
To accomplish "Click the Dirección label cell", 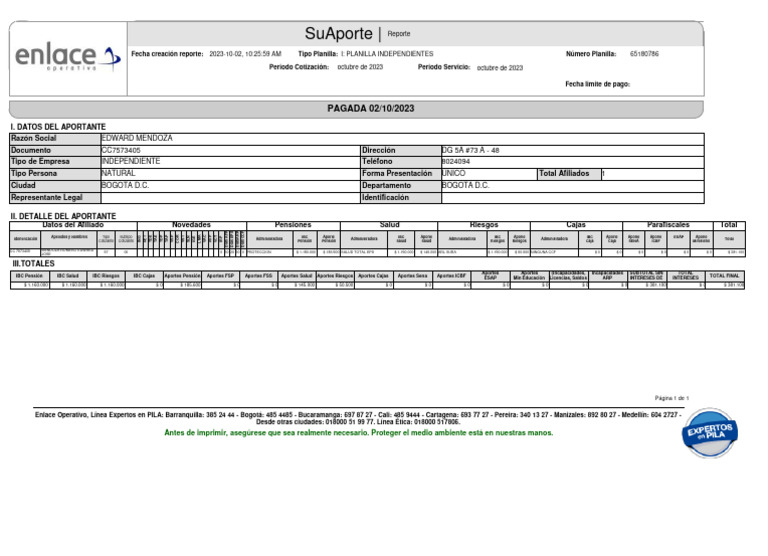I will (401, 150).
